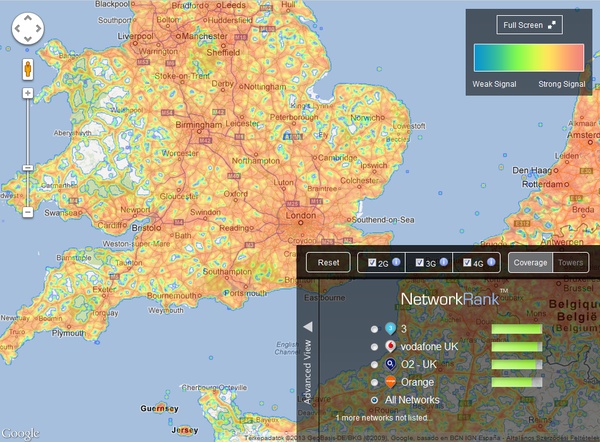Show info about 2G coverage
This screenshot has height=442, width=600.
[x=396, y=262]
